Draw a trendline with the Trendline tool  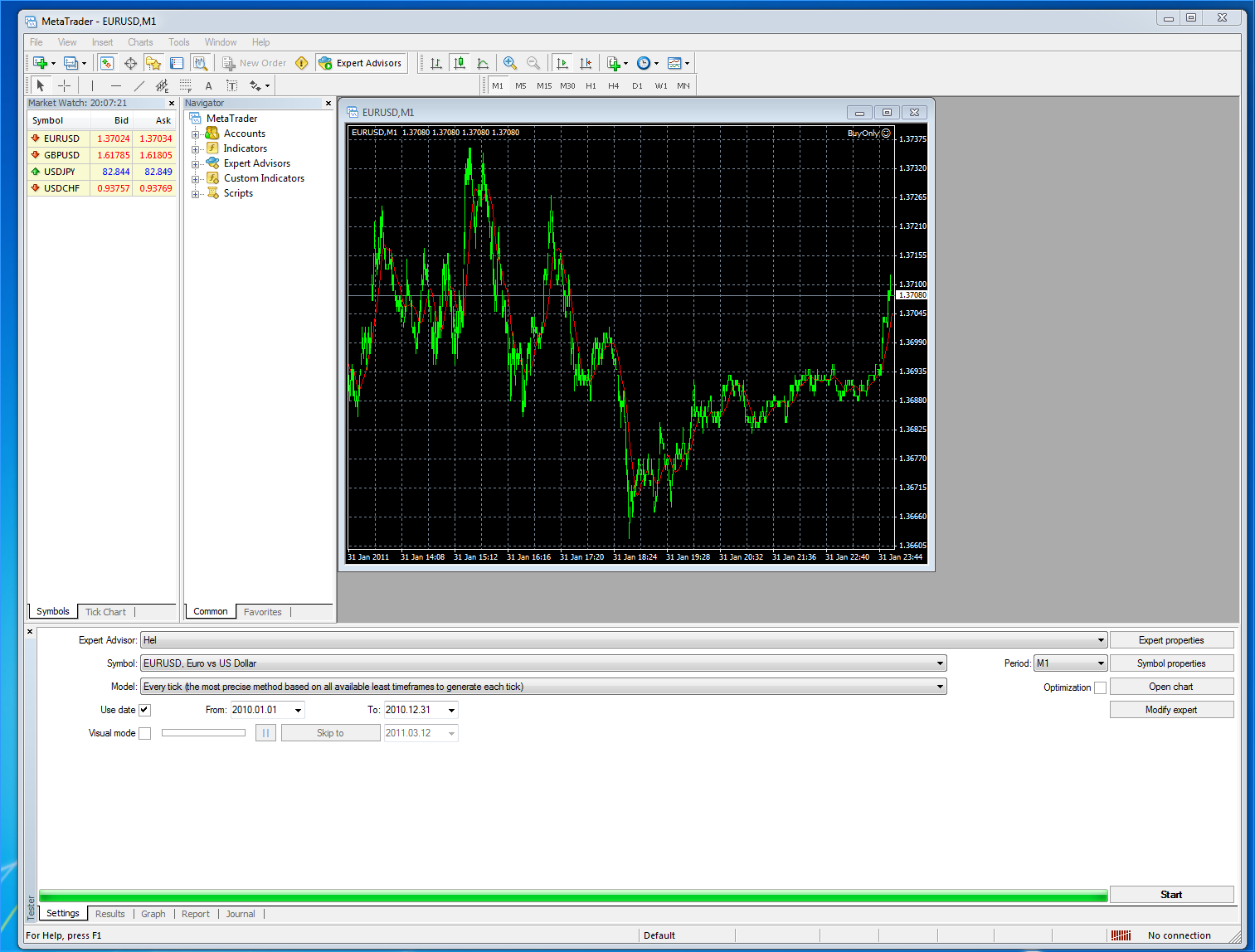pos(139,85)
